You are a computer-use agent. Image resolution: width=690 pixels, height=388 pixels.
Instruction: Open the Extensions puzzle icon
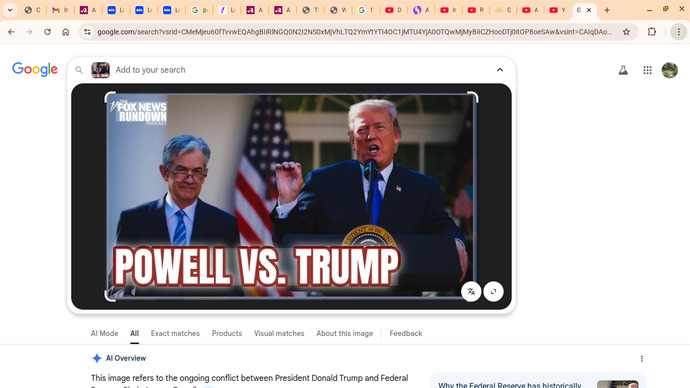[652, 32]
